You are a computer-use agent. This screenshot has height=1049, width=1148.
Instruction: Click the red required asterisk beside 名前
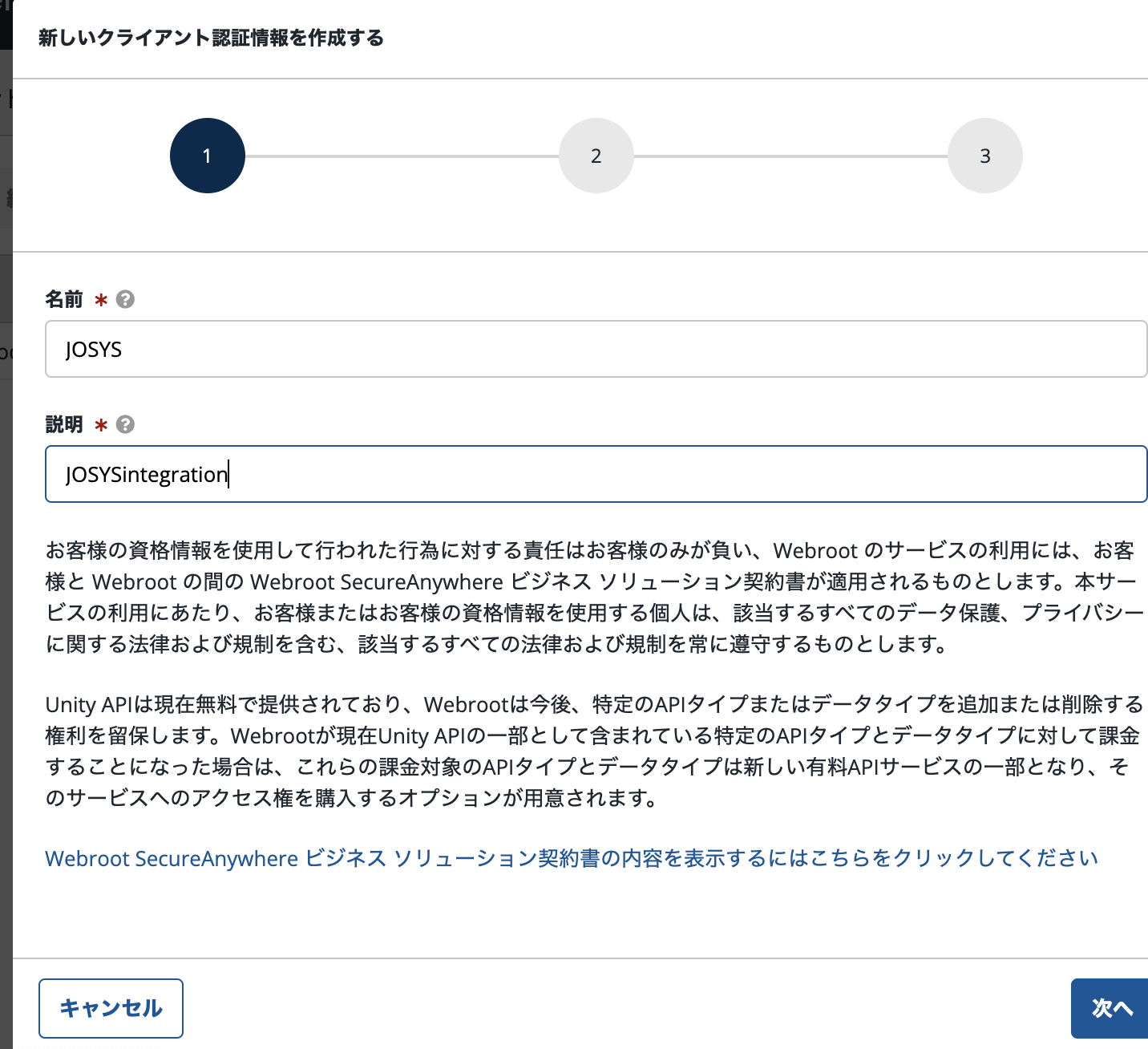[x=101, y=301]
